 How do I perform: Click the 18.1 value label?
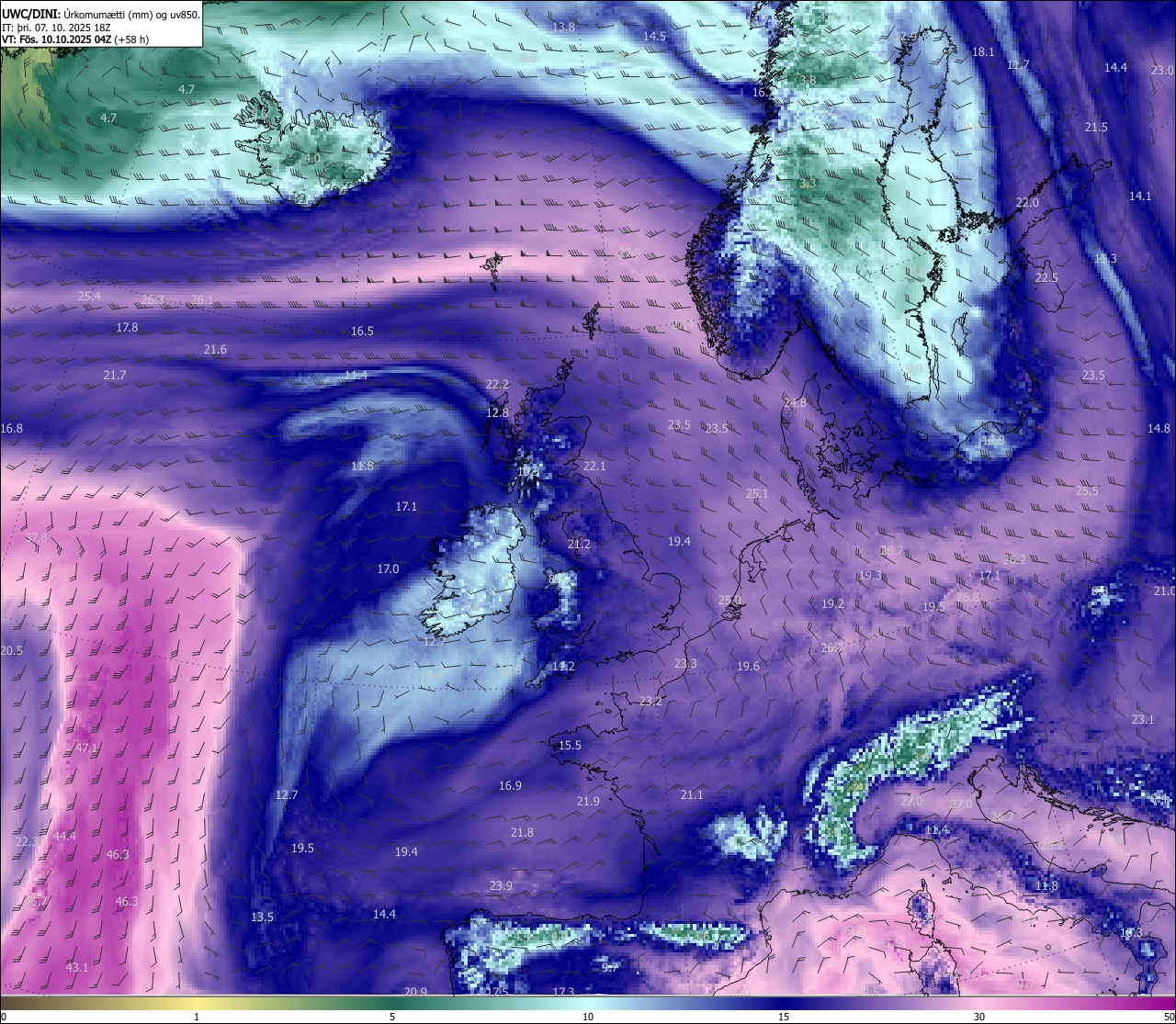983,51
